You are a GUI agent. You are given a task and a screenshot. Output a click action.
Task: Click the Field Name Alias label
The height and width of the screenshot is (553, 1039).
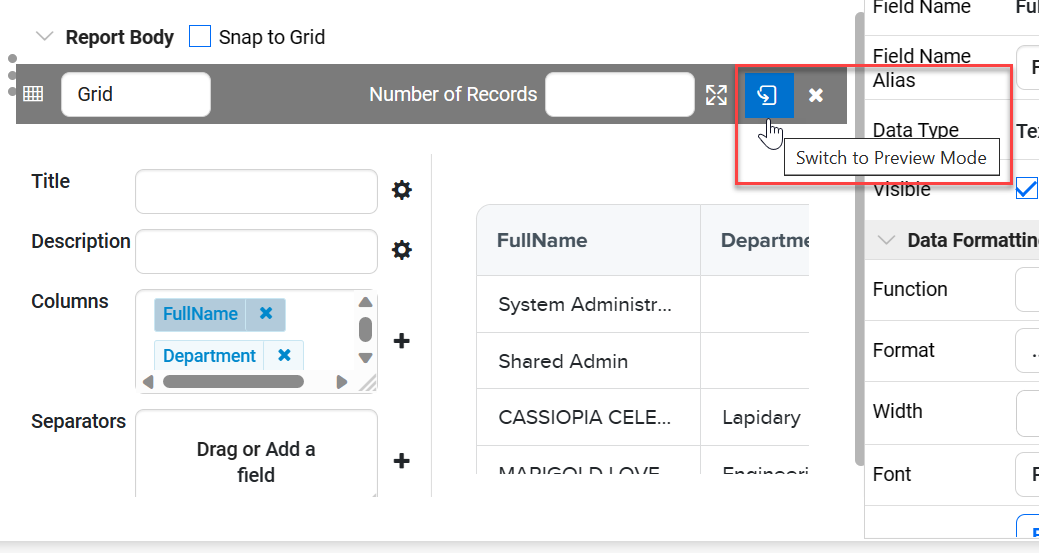coord(921,68)
